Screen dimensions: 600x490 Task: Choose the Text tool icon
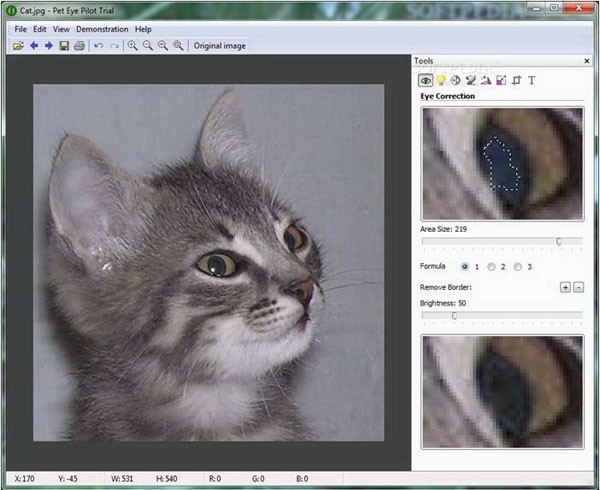point(532,80)
